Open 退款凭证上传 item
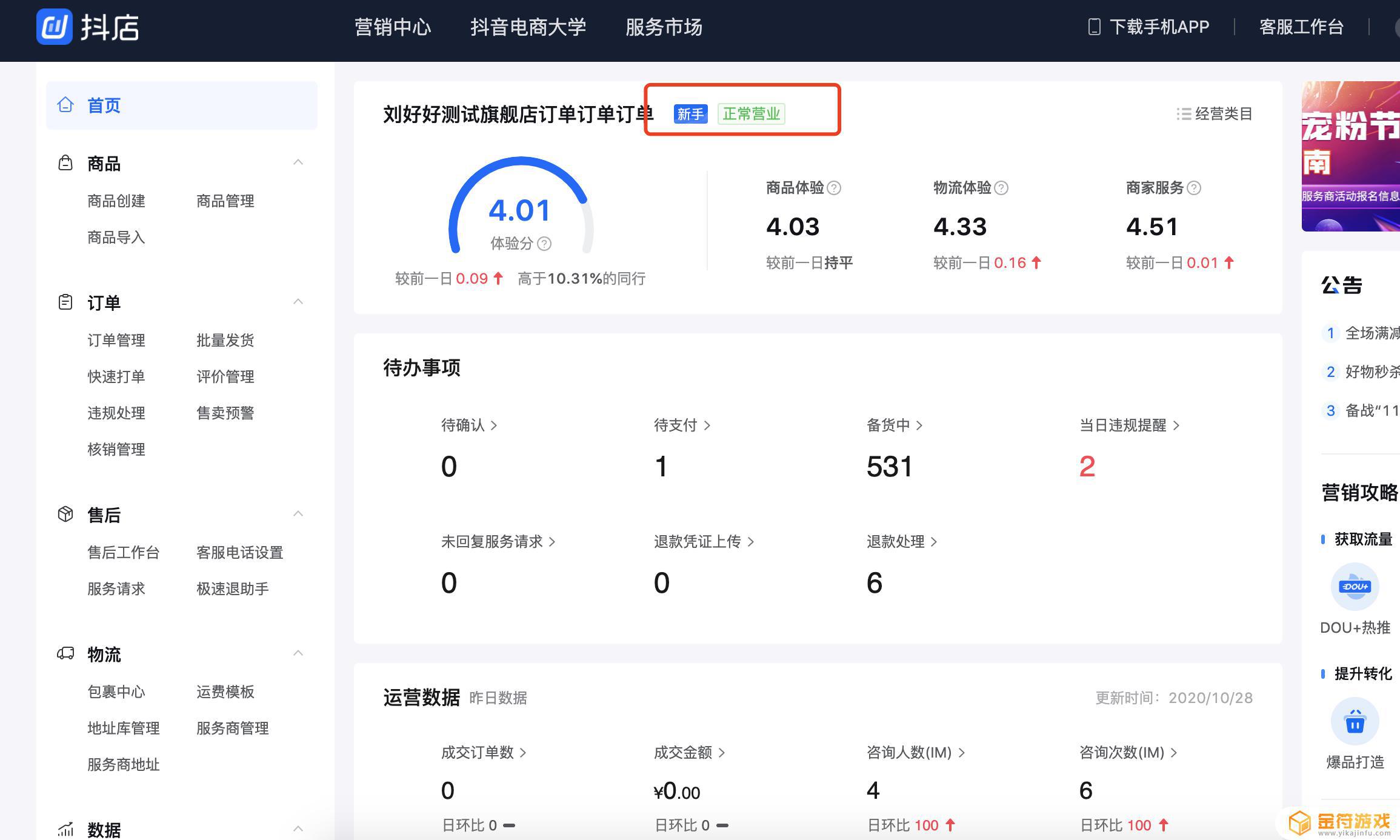 coord(704,542)
